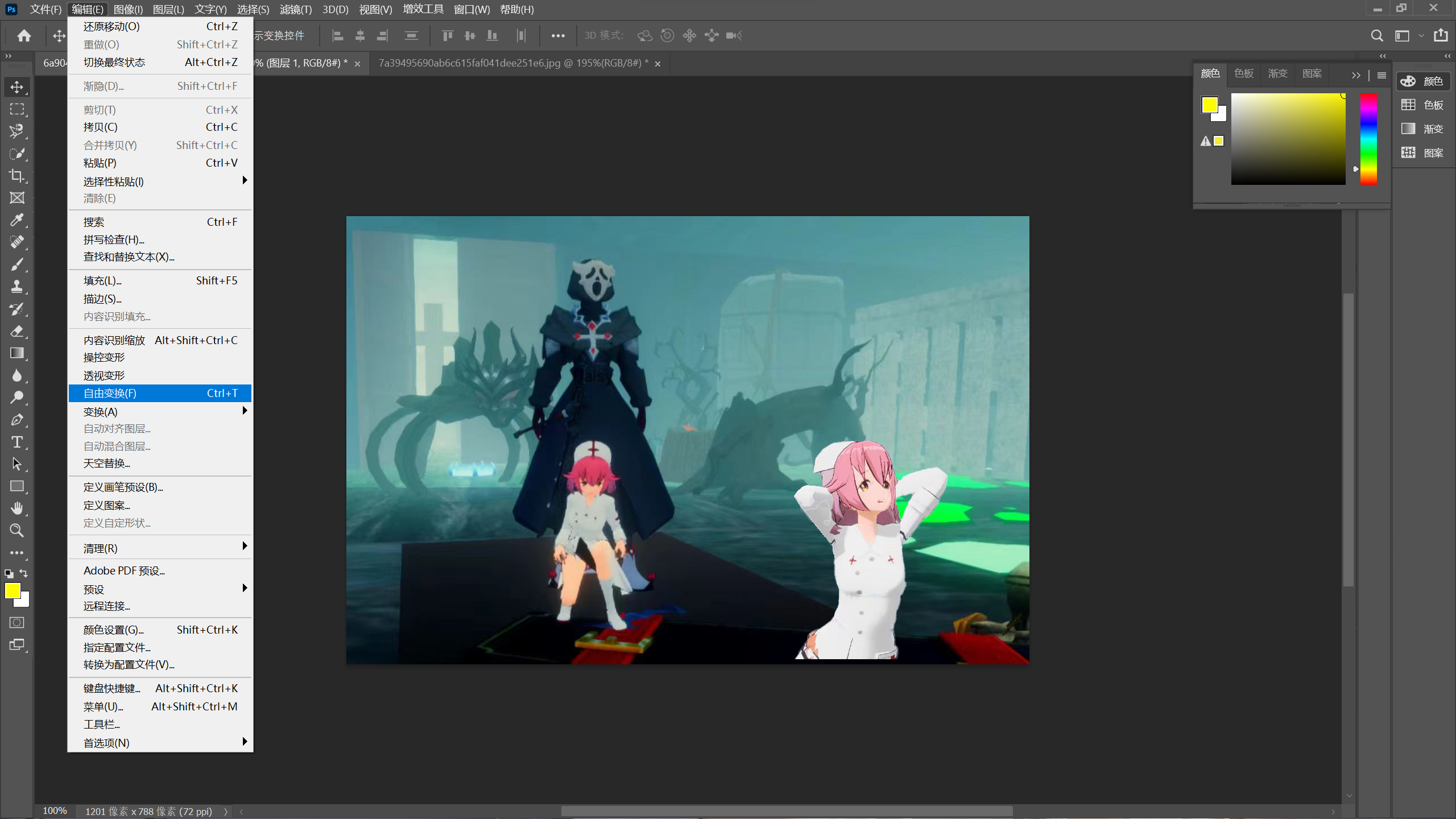Swap foreground and background colors
The width and height of the screenshot is (1456, 819).
pos(24,573)
